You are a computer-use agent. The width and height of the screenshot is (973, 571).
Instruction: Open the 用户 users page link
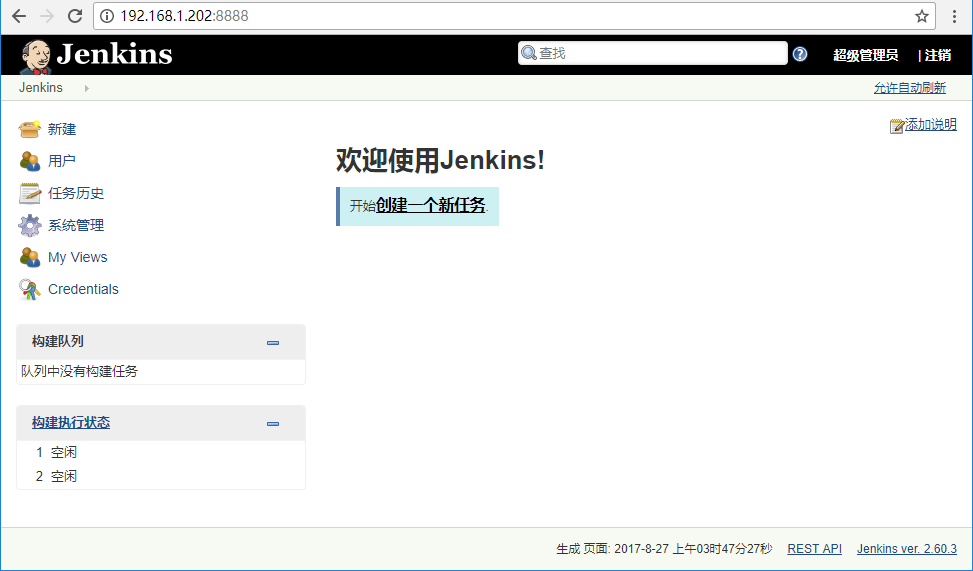click(x=61, y=161)
